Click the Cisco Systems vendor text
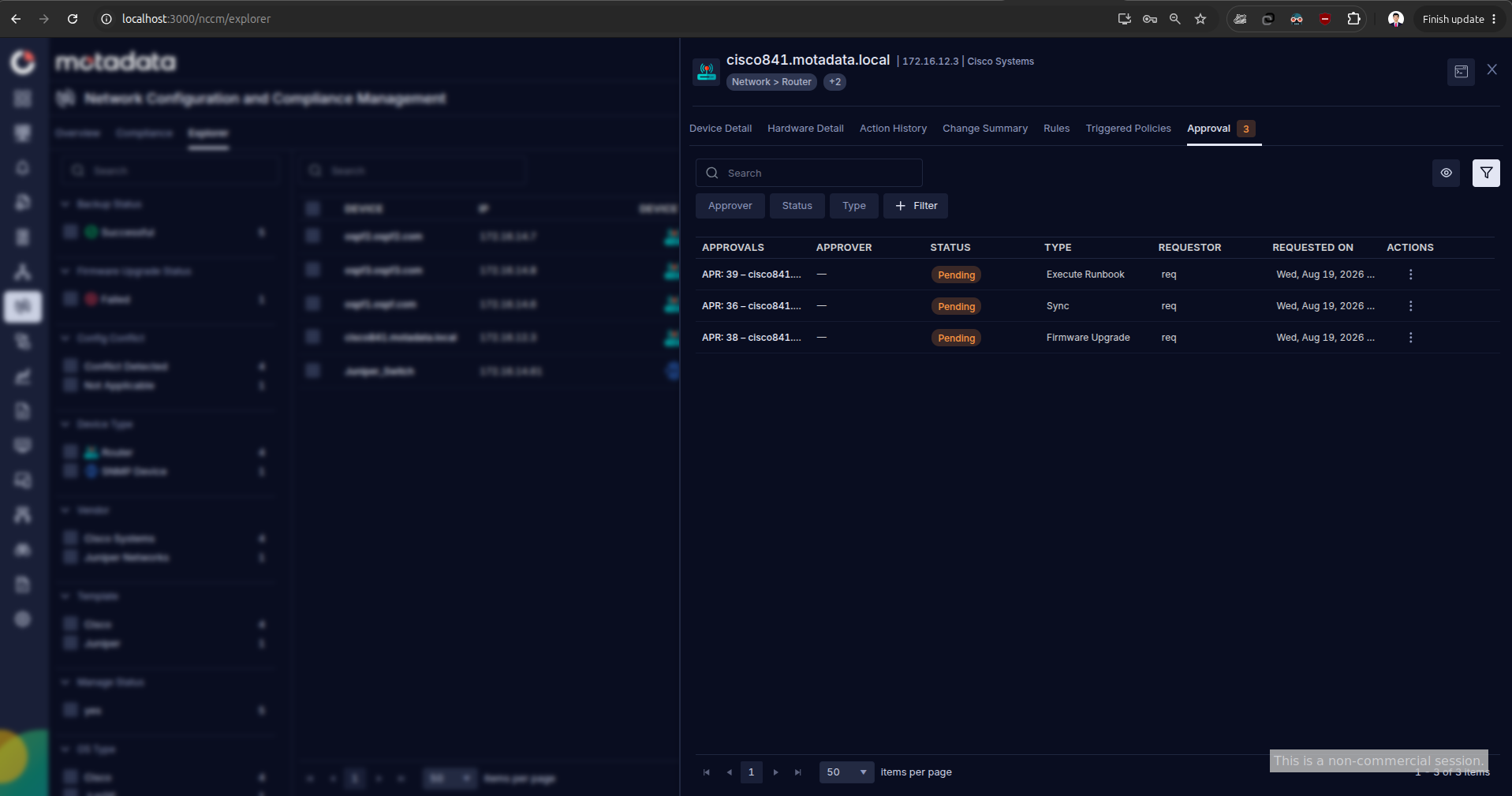Viewport: 1512px width, 796px height. pos(1000,62)
